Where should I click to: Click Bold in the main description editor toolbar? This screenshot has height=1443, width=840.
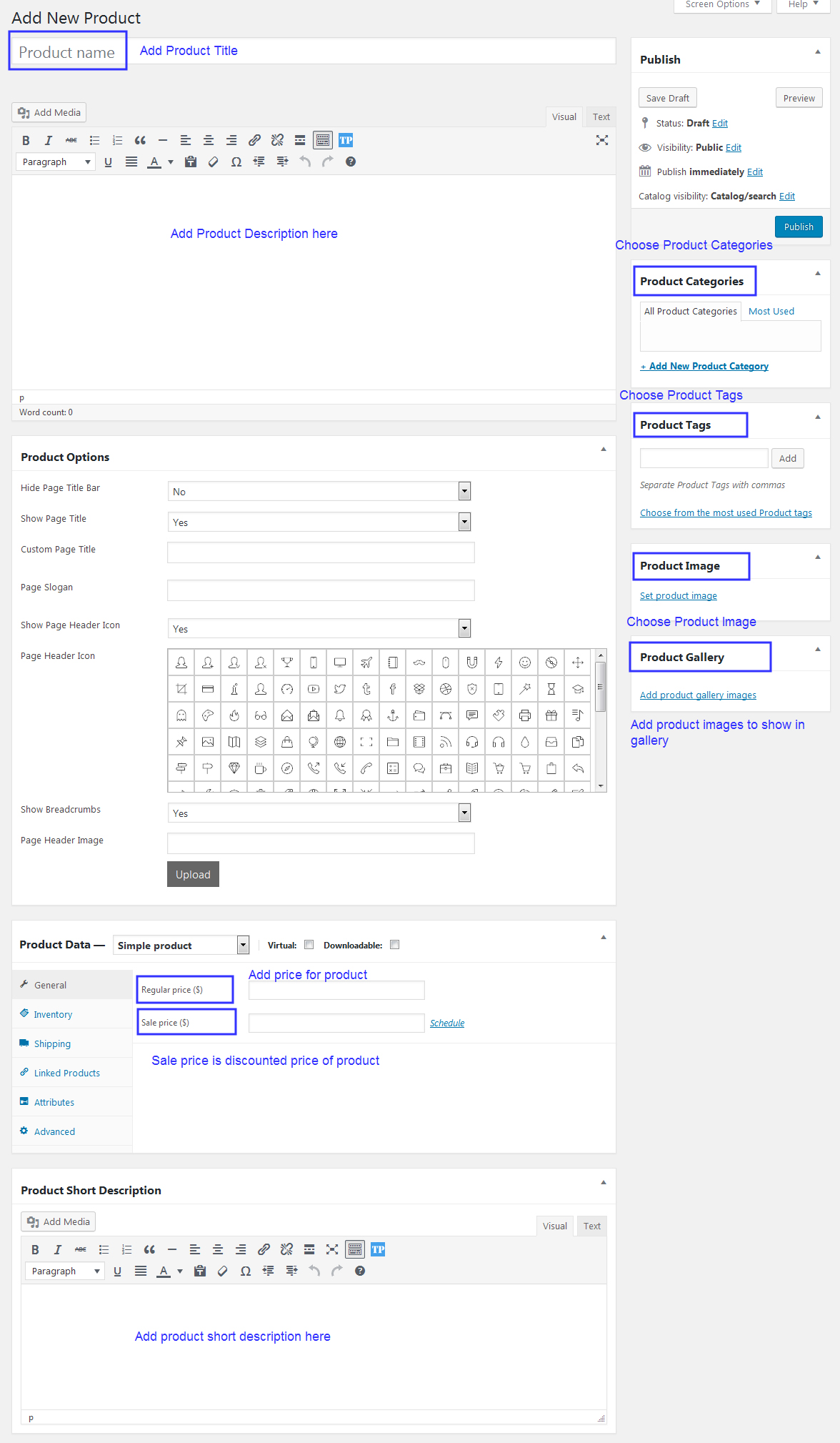(x=26, y=141)
